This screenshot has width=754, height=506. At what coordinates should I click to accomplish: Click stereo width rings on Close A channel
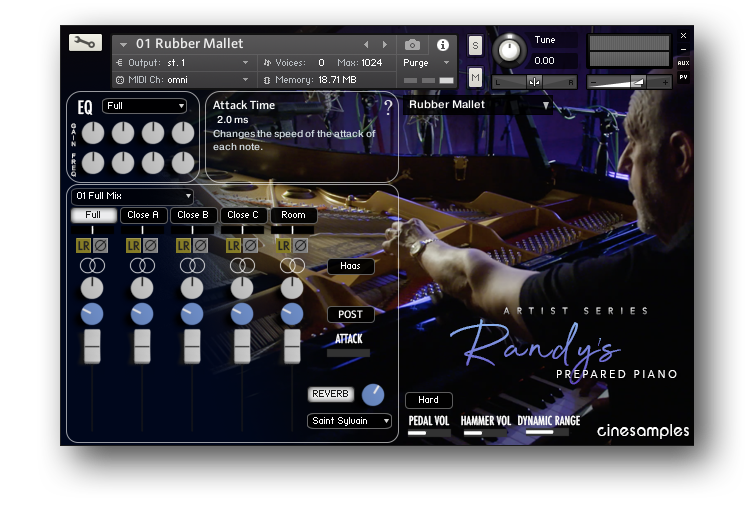(x=142, y=266)
